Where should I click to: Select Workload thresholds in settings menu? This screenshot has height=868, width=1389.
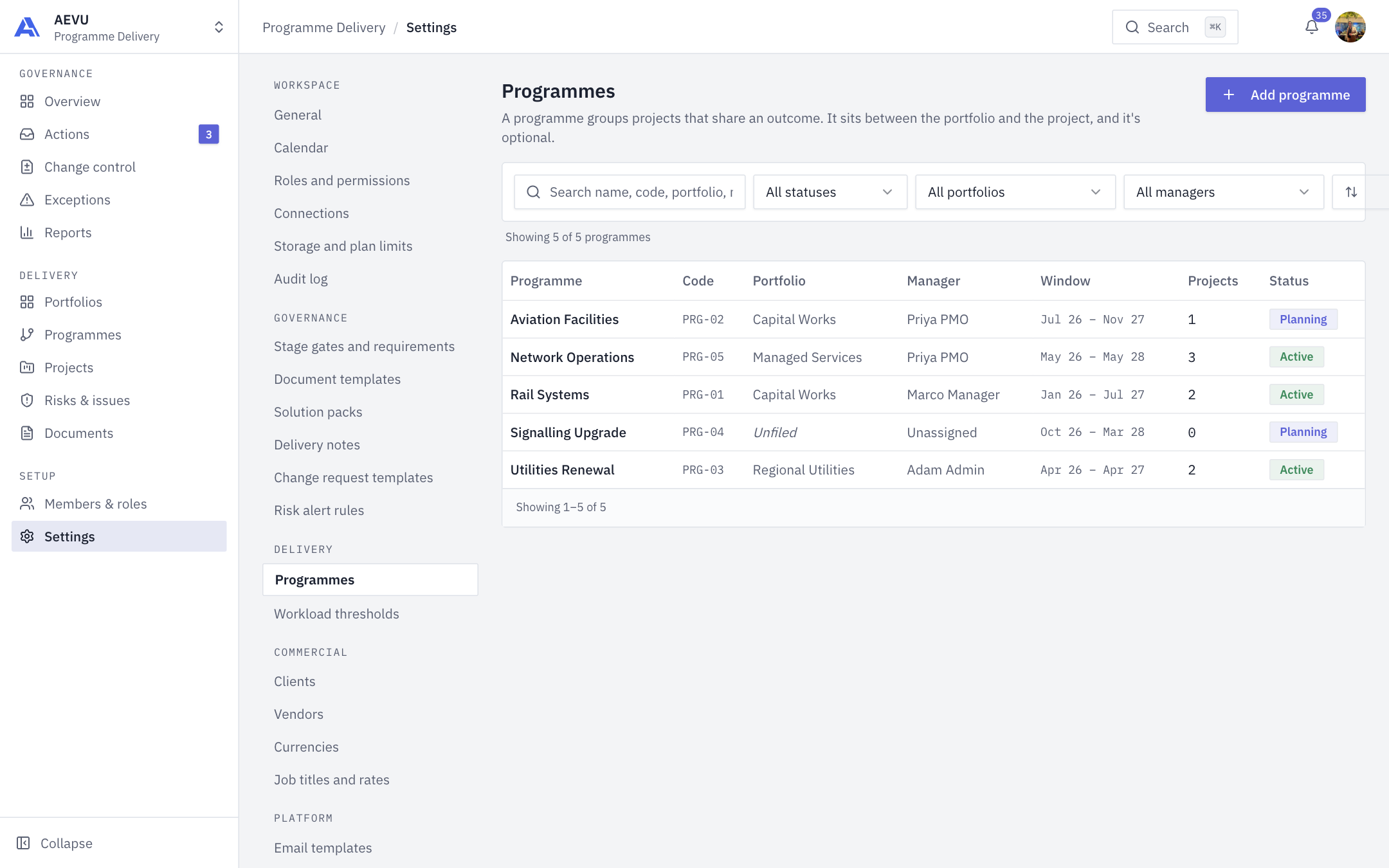[336, 614]
